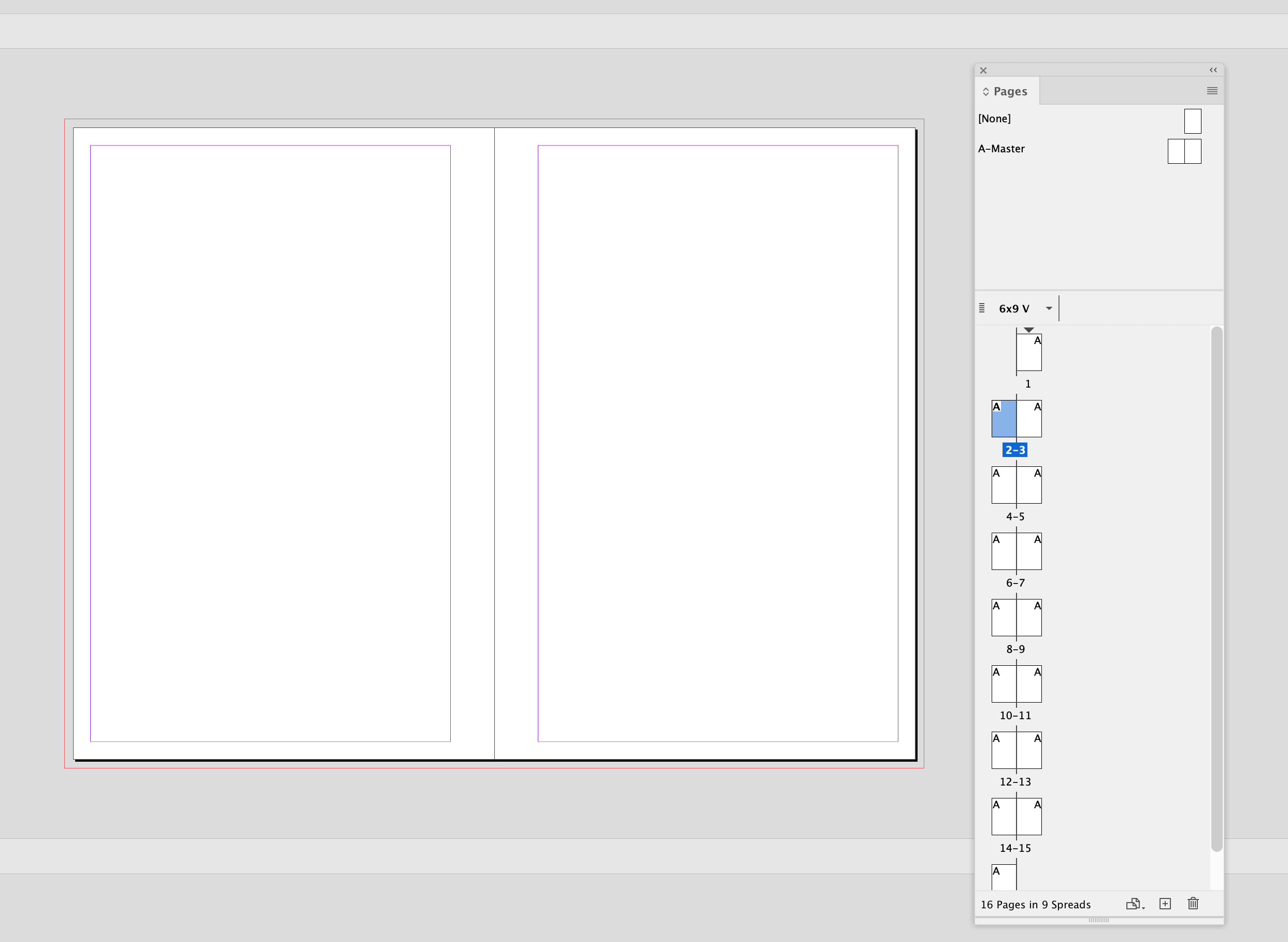Screen dimensions: 1288x942
Task: Click the page-size list icon beside 6x9 V
Action: point(982,308)
